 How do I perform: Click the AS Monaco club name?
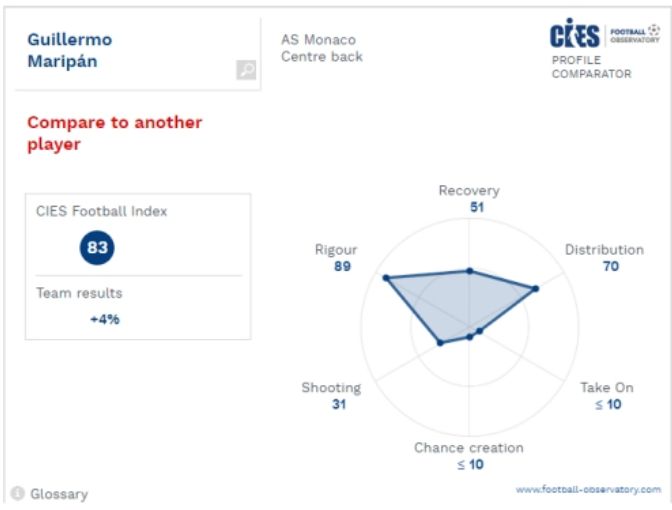[318, 40]
